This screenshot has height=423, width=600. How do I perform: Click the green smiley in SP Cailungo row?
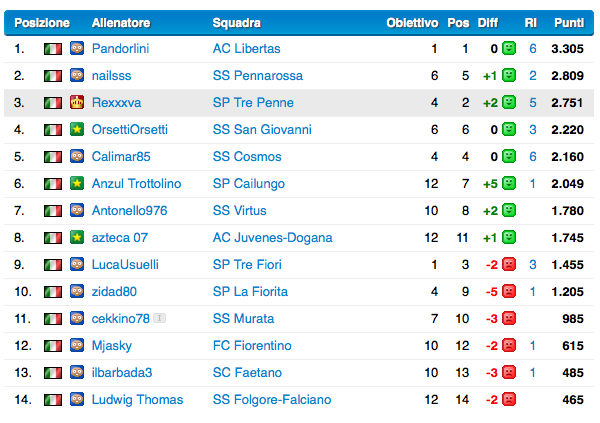pyautogui.click(x=509, y=183)
